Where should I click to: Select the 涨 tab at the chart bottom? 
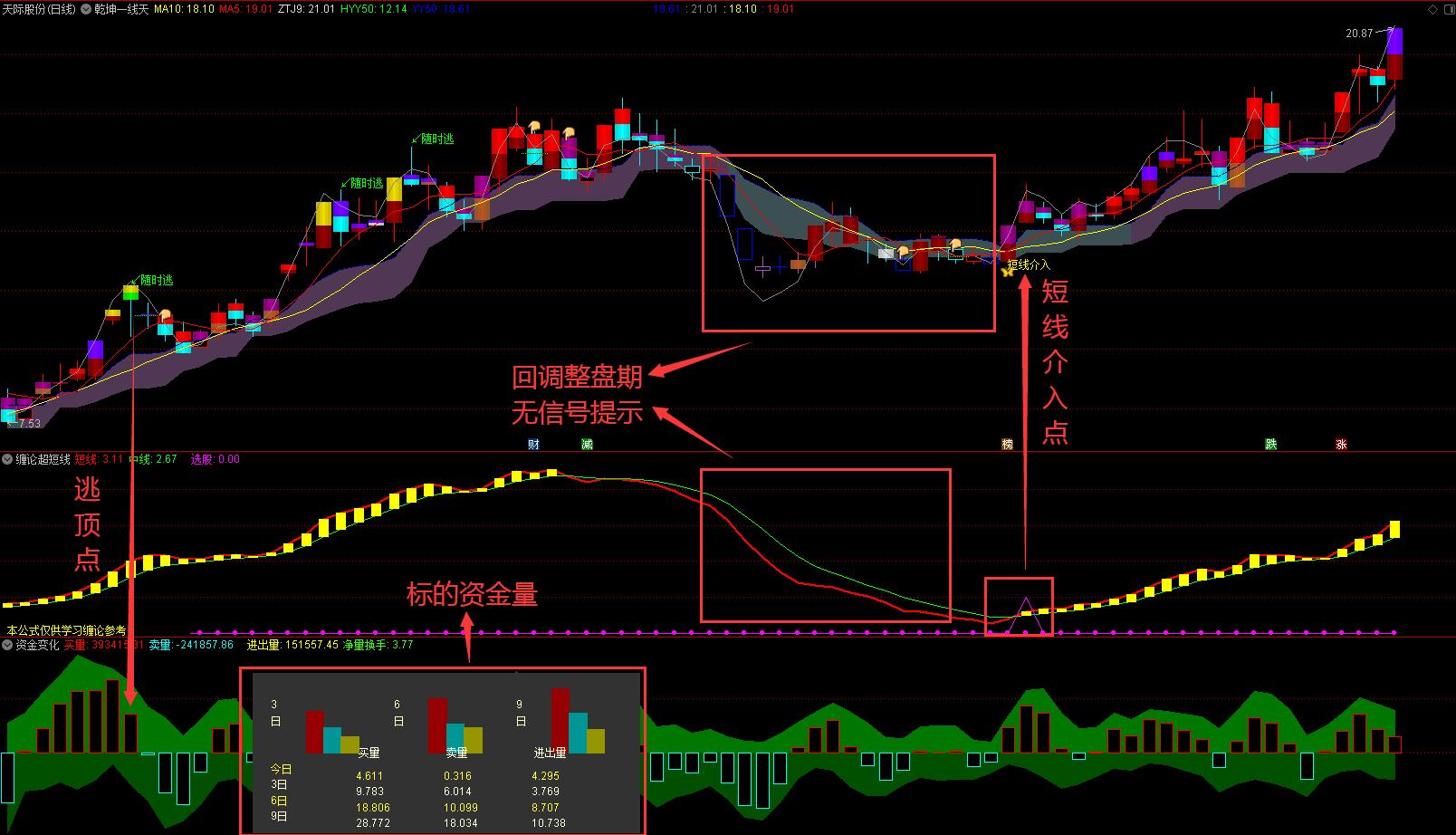click(x=1342, y=444)
